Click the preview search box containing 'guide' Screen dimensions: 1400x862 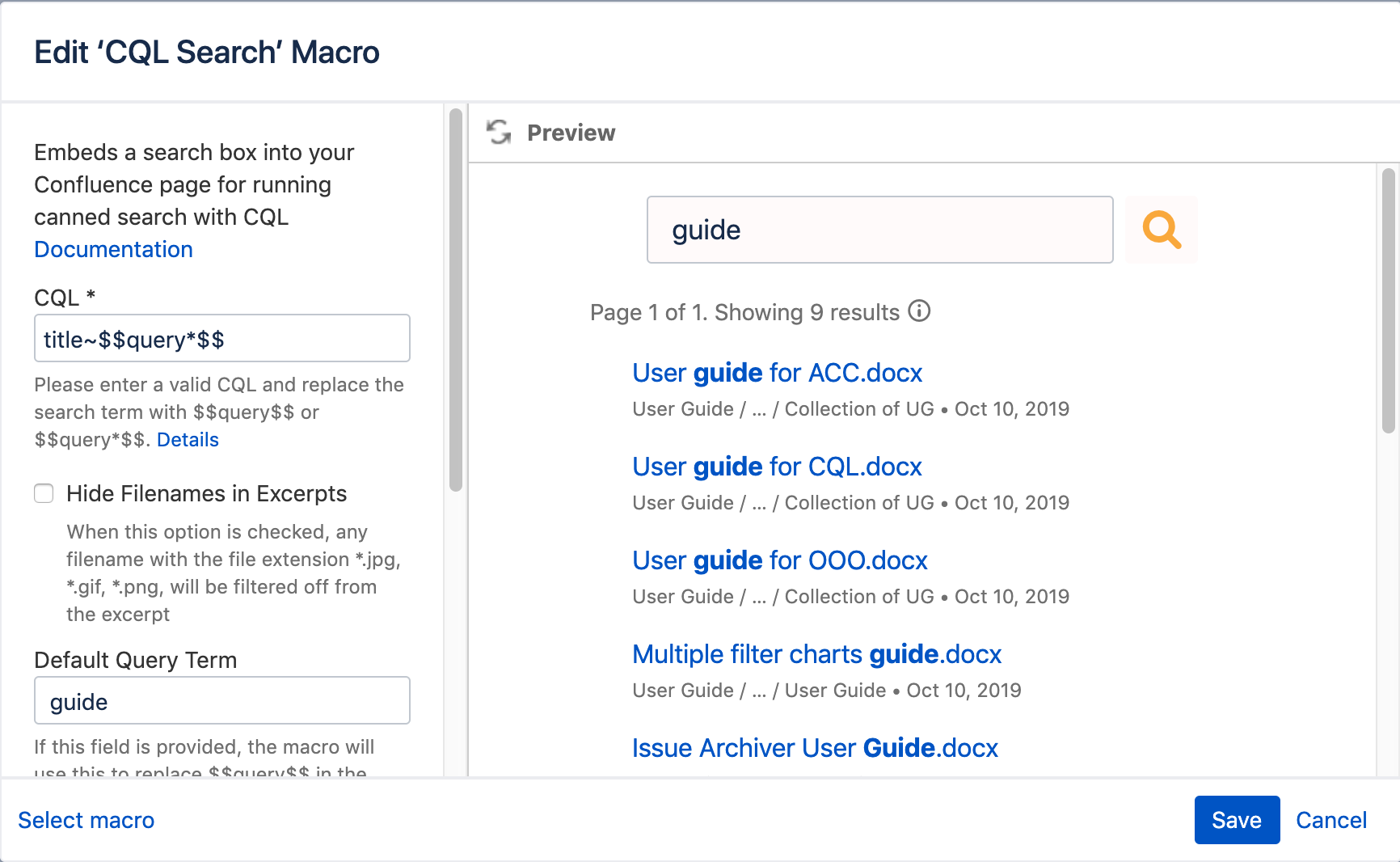(x=879, y=230)
